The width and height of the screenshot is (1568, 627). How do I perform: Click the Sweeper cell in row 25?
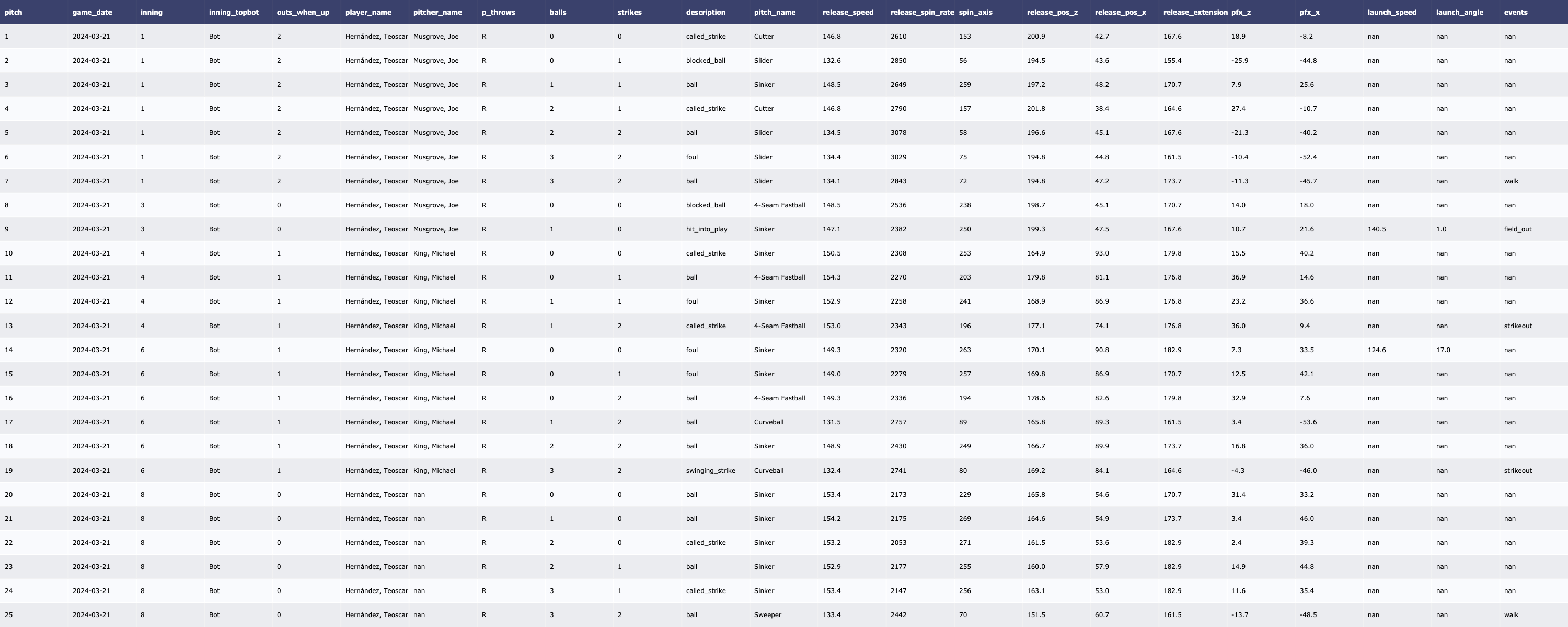point(767,615)
